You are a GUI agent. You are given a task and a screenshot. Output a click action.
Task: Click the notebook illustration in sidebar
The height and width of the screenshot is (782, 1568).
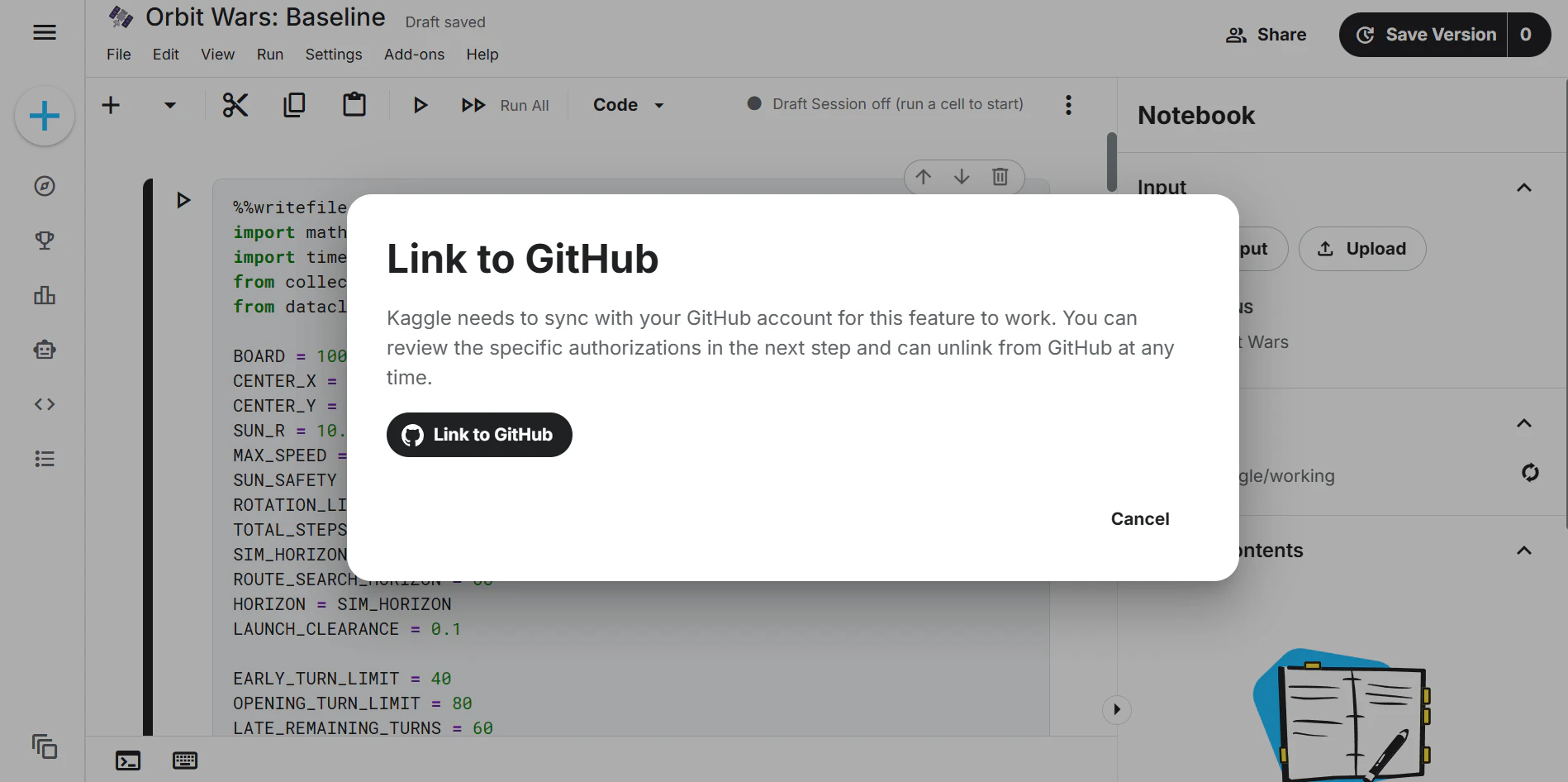coord(1342,715)
